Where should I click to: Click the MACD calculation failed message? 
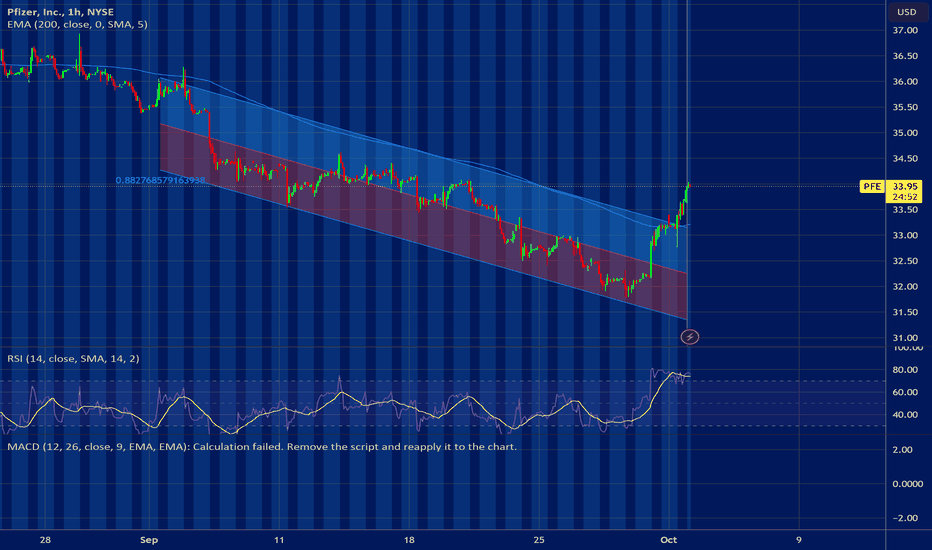pyautogui.click(x=262, y=447)
